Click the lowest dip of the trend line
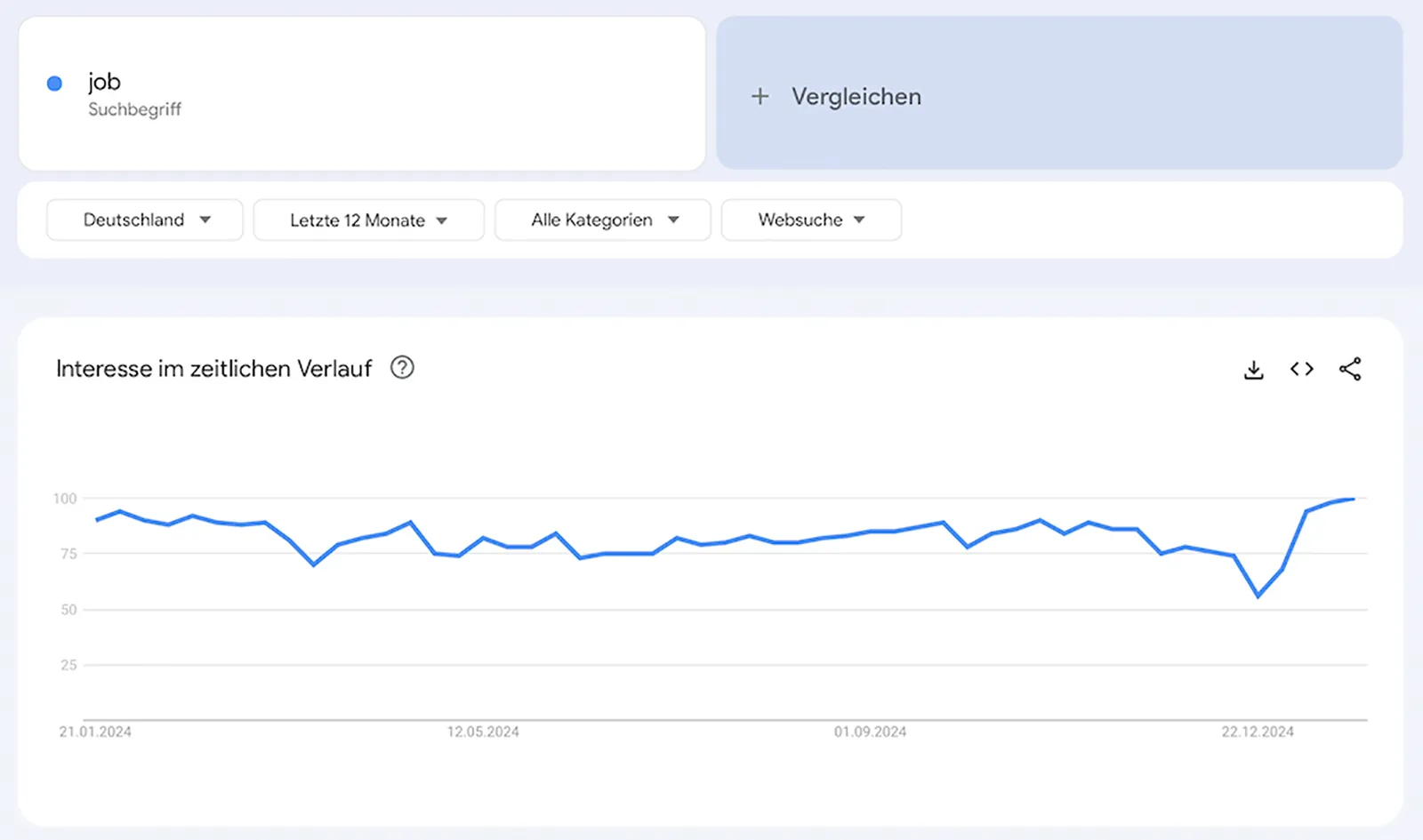The width and height of the screenshot is (1423, 840). [1258, 596]
